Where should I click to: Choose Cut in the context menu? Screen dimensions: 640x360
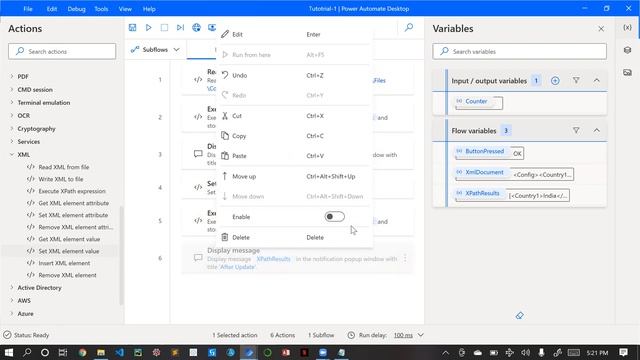coord(295,116)
